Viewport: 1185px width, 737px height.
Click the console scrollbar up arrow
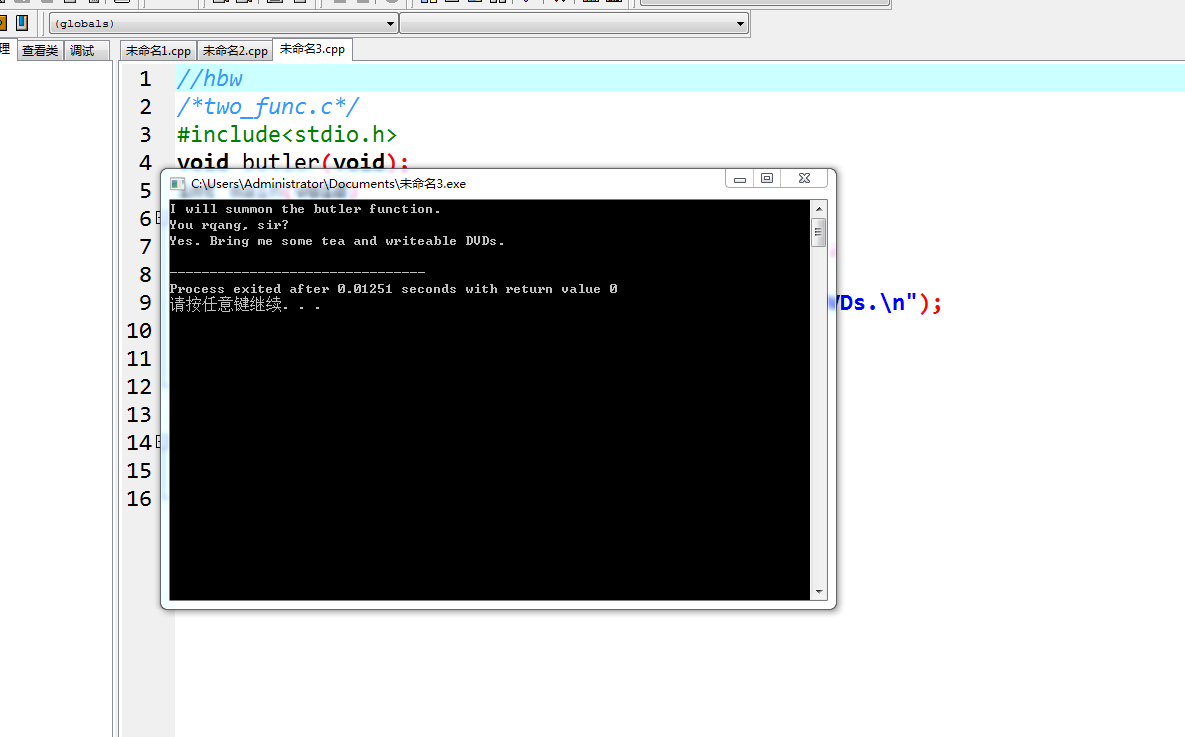818,209
